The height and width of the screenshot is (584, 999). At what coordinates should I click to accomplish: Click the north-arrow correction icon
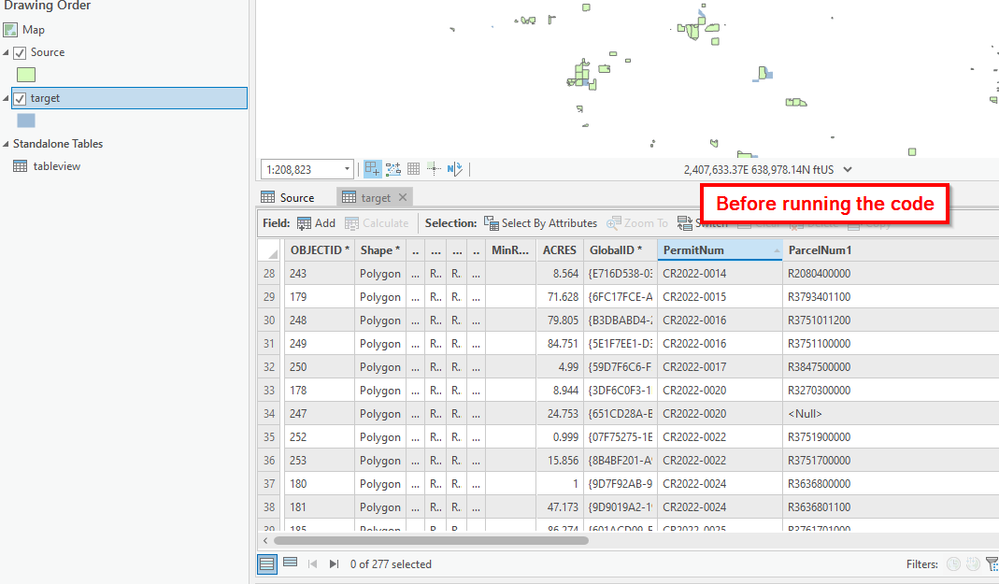454,169
